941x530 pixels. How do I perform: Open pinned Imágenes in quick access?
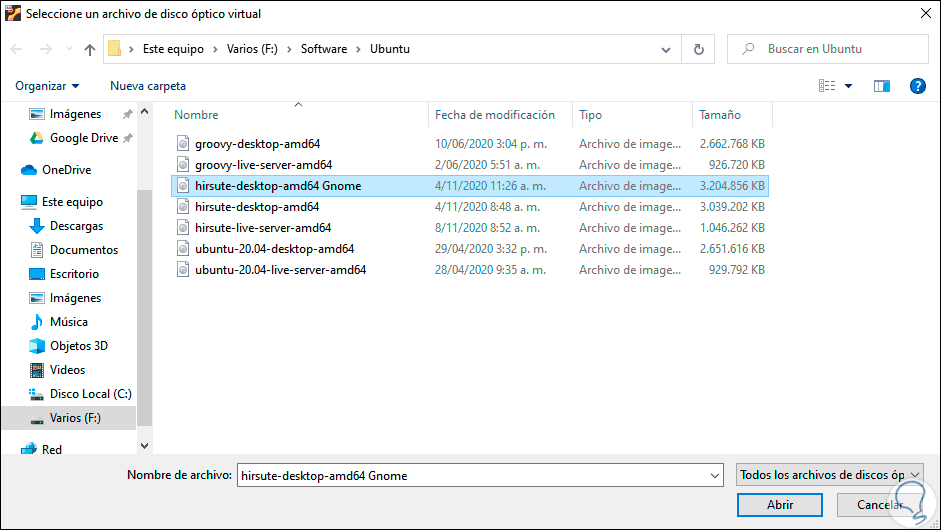pos(75,113)
